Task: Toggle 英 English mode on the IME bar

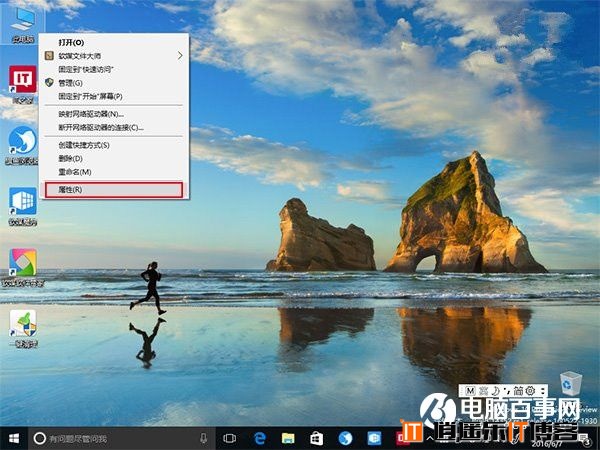Action: (483, 391)
